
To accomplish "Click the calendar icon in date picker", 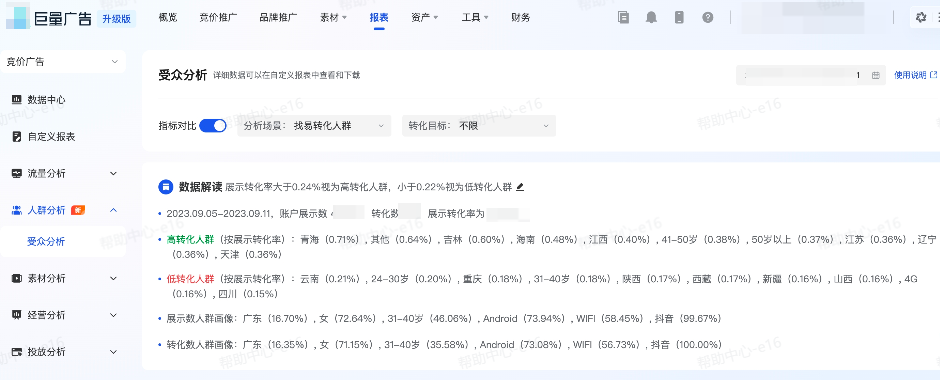I will (875, 75).
